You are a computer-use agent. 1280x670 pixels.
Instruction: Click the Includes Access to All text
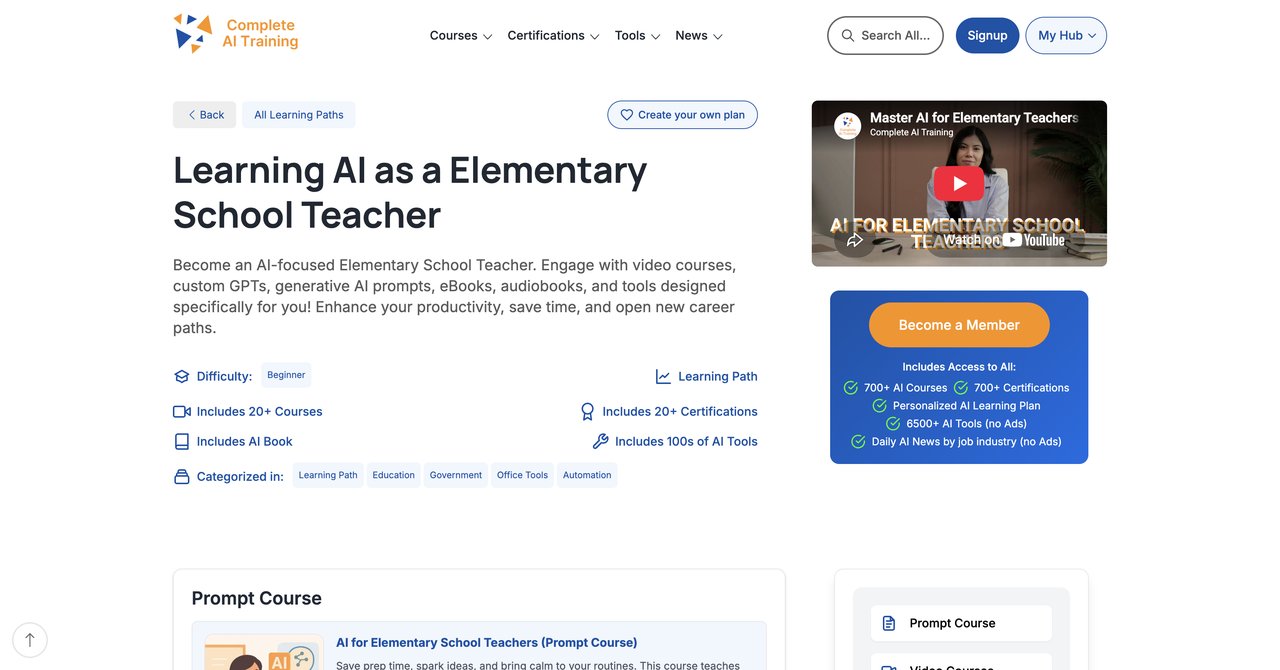[x=959, y=367]
